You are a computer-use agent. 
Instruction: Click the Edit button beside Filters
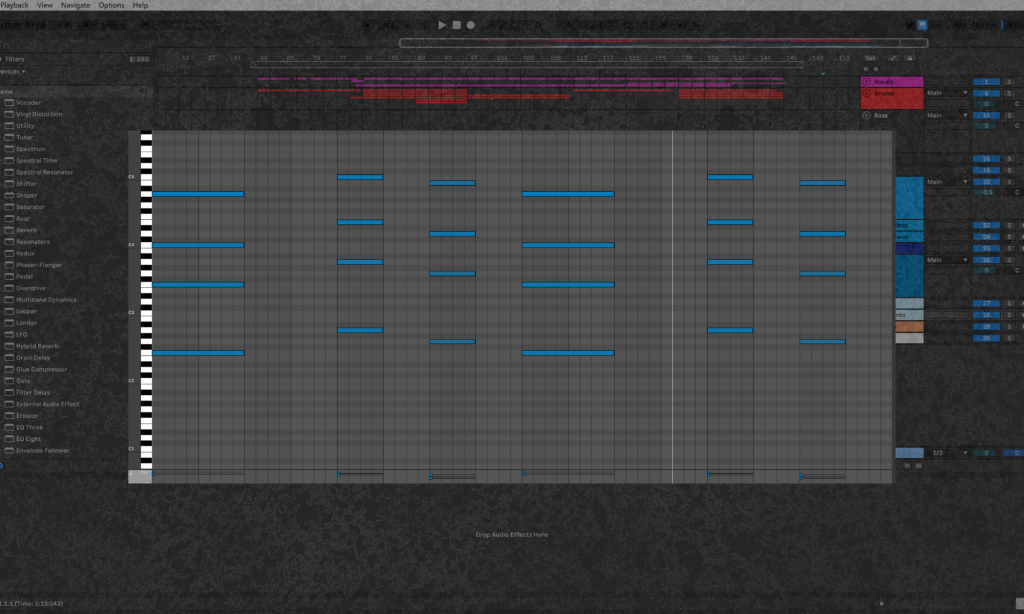click(x=140, y=59)
